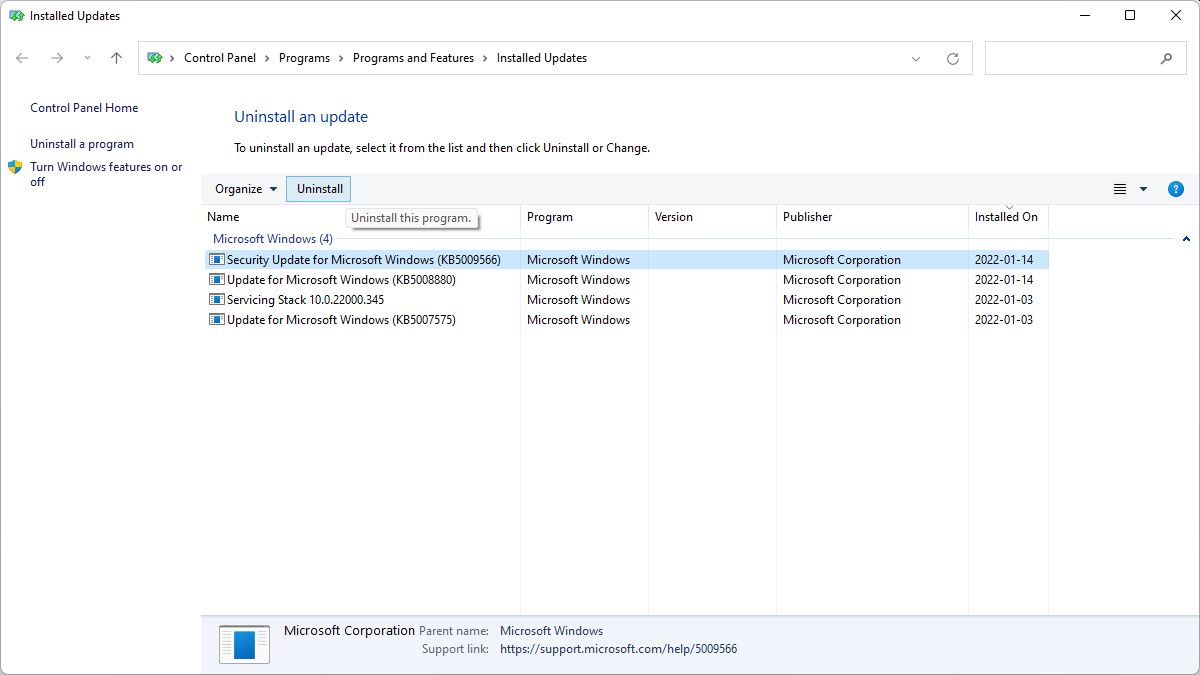Collapse the Microsoft Windows group
This screenshot has height=675, width=1200.
pyautogui.click(x=1186, y=239)
